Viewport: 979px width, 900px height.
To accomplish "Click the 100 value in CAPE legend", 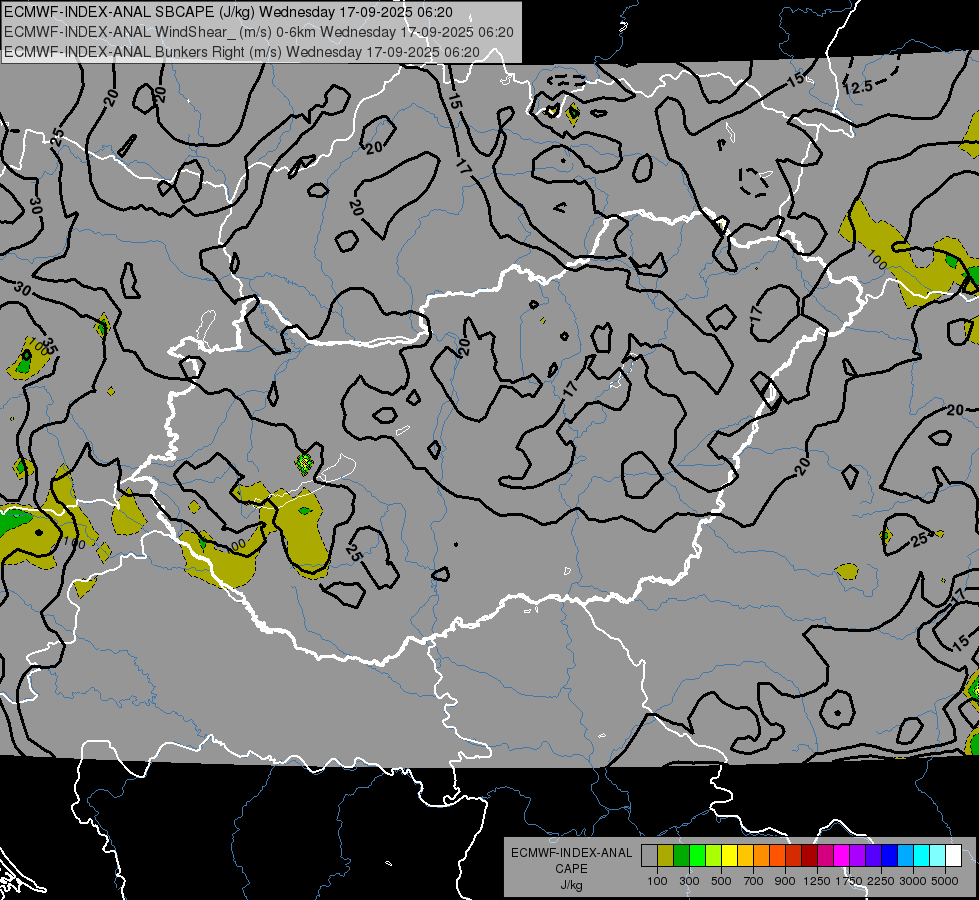I will (657, 881).
